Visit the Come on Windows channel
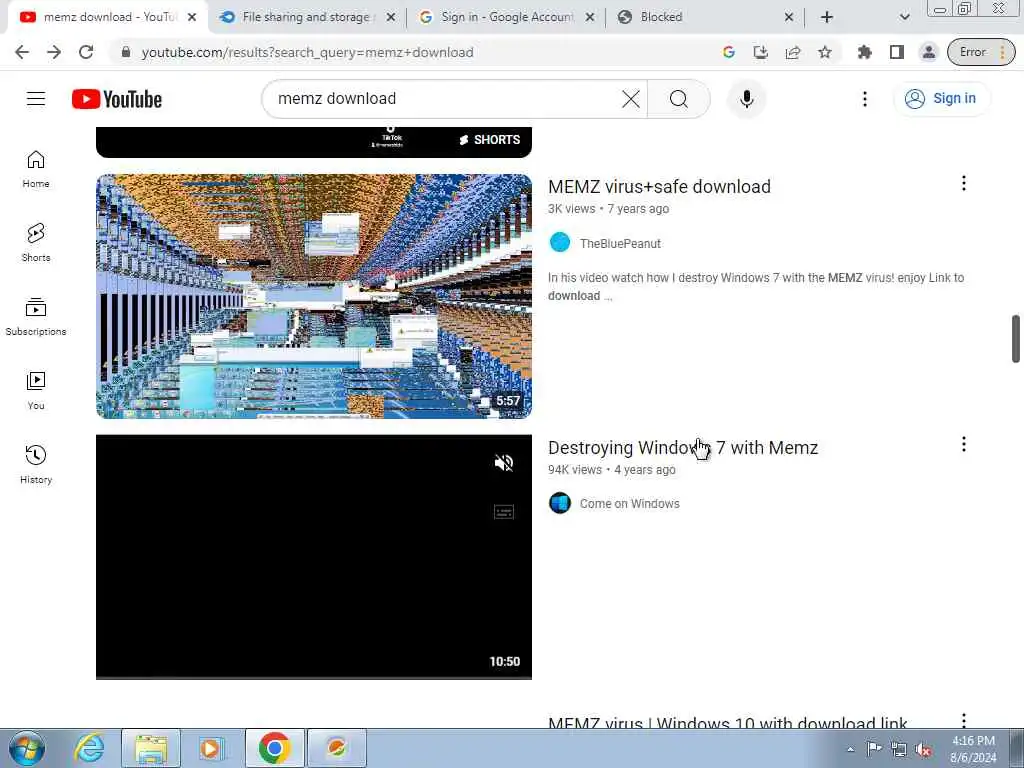 [x=630, y=504]
